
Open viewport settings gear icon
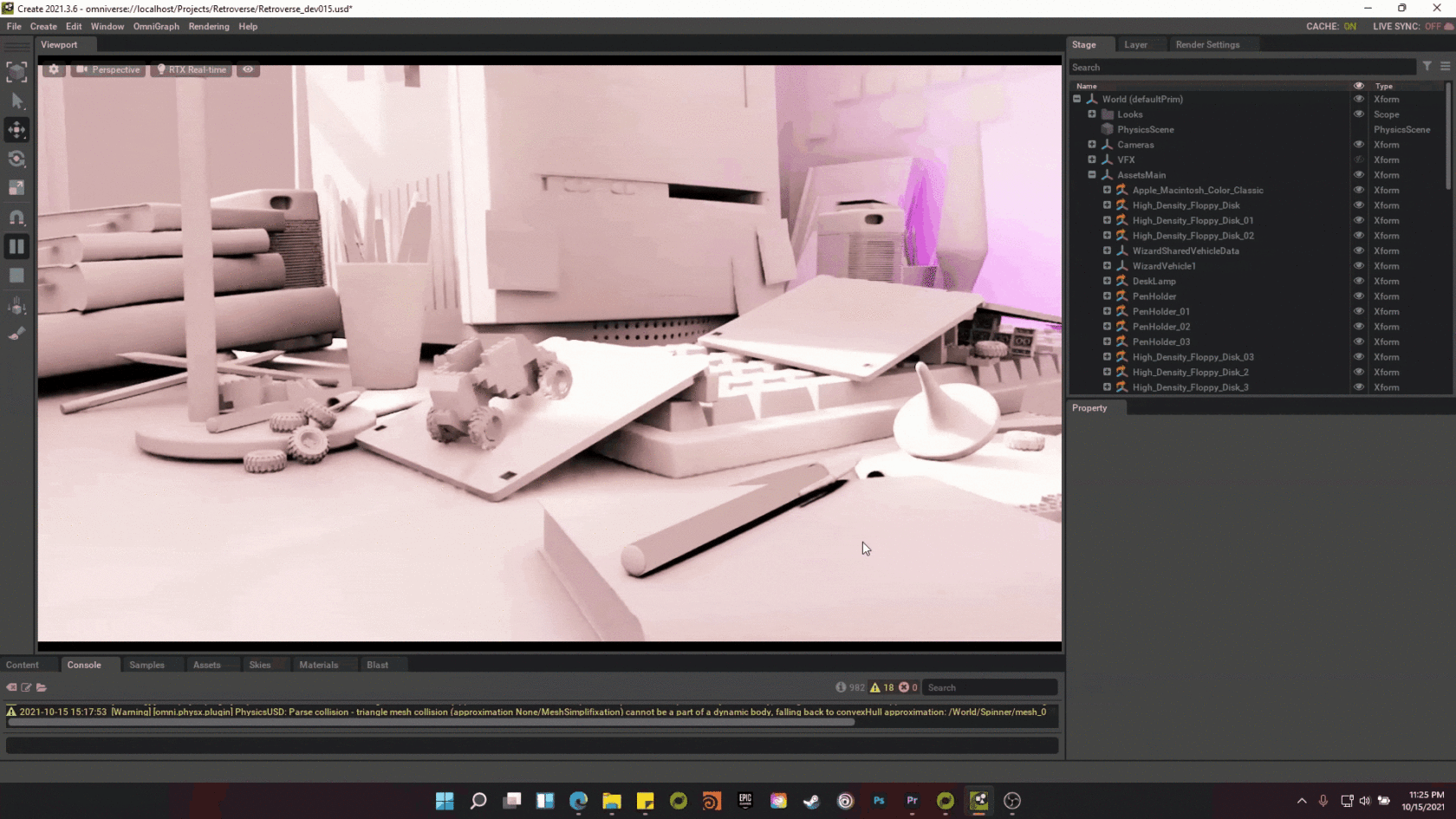tap(54, 69)
